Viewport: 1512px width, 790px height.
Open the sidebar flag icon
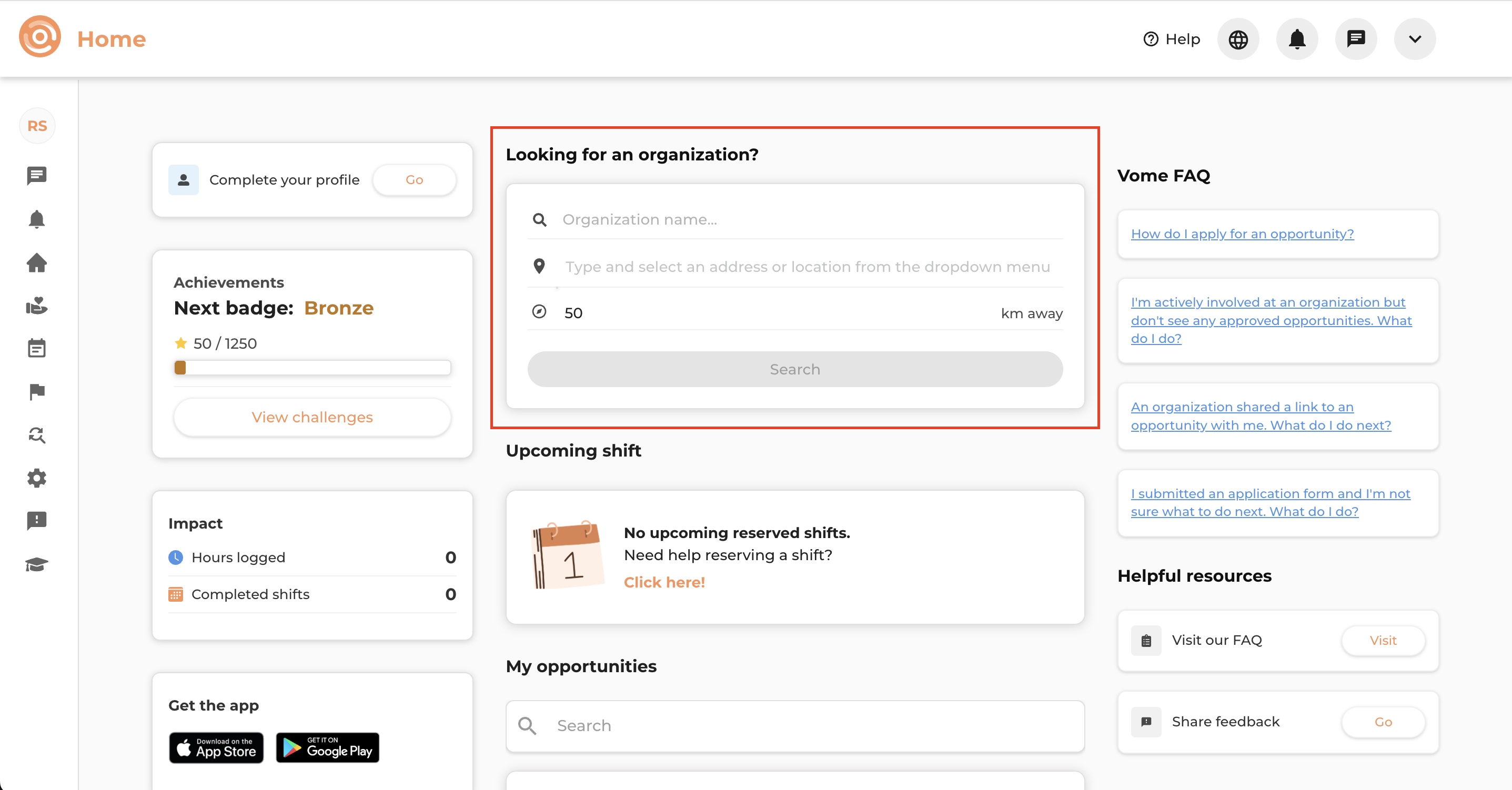37,391
